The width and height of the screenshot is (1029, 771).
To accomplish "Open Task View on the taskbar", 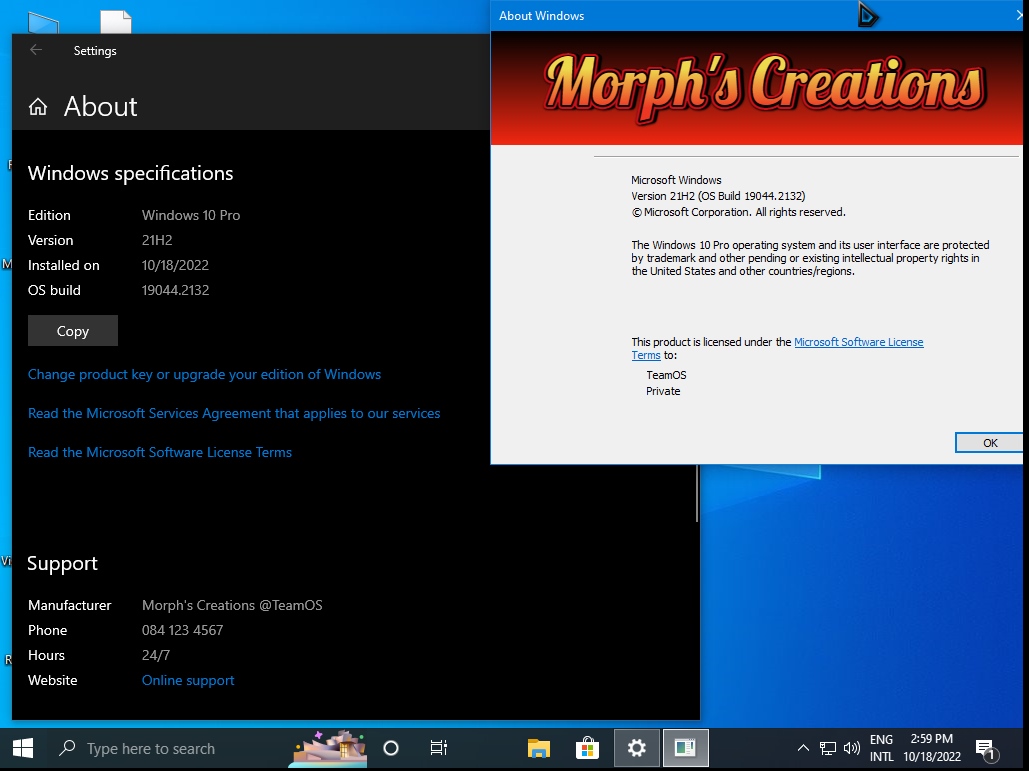I will pyautogui.click(x=439, y=748).
